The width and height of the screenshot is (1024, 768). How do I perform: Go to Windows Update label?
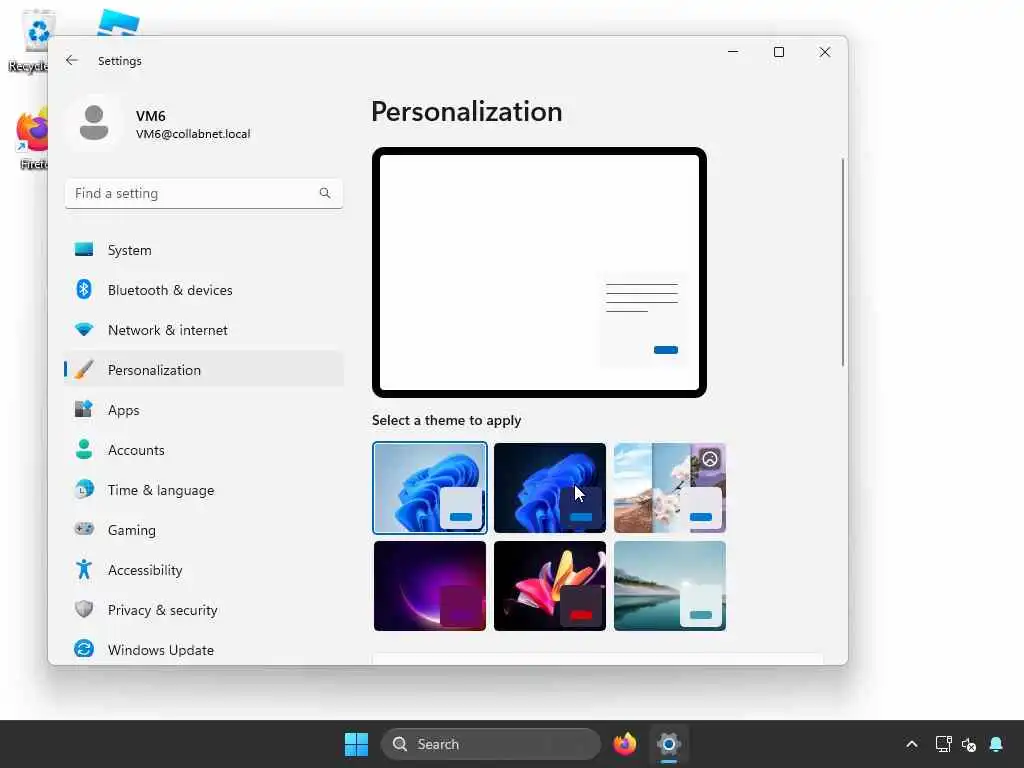point(161,650)
